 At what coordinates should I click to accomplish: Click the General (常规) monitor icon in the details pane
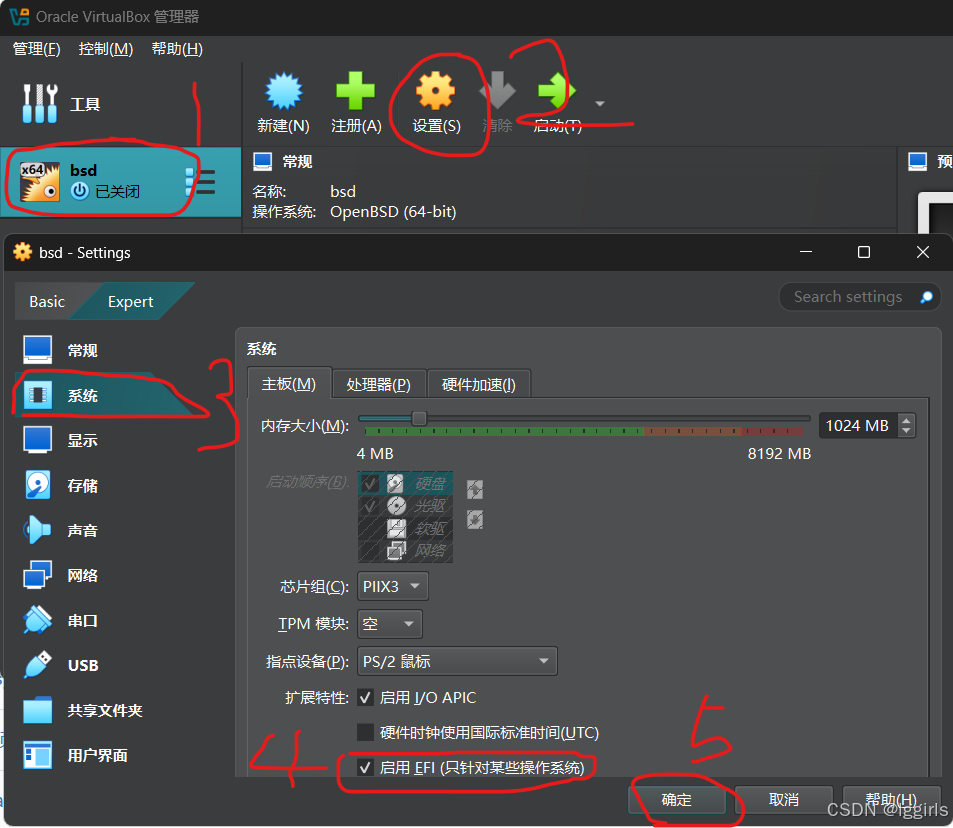coord(263,162)
